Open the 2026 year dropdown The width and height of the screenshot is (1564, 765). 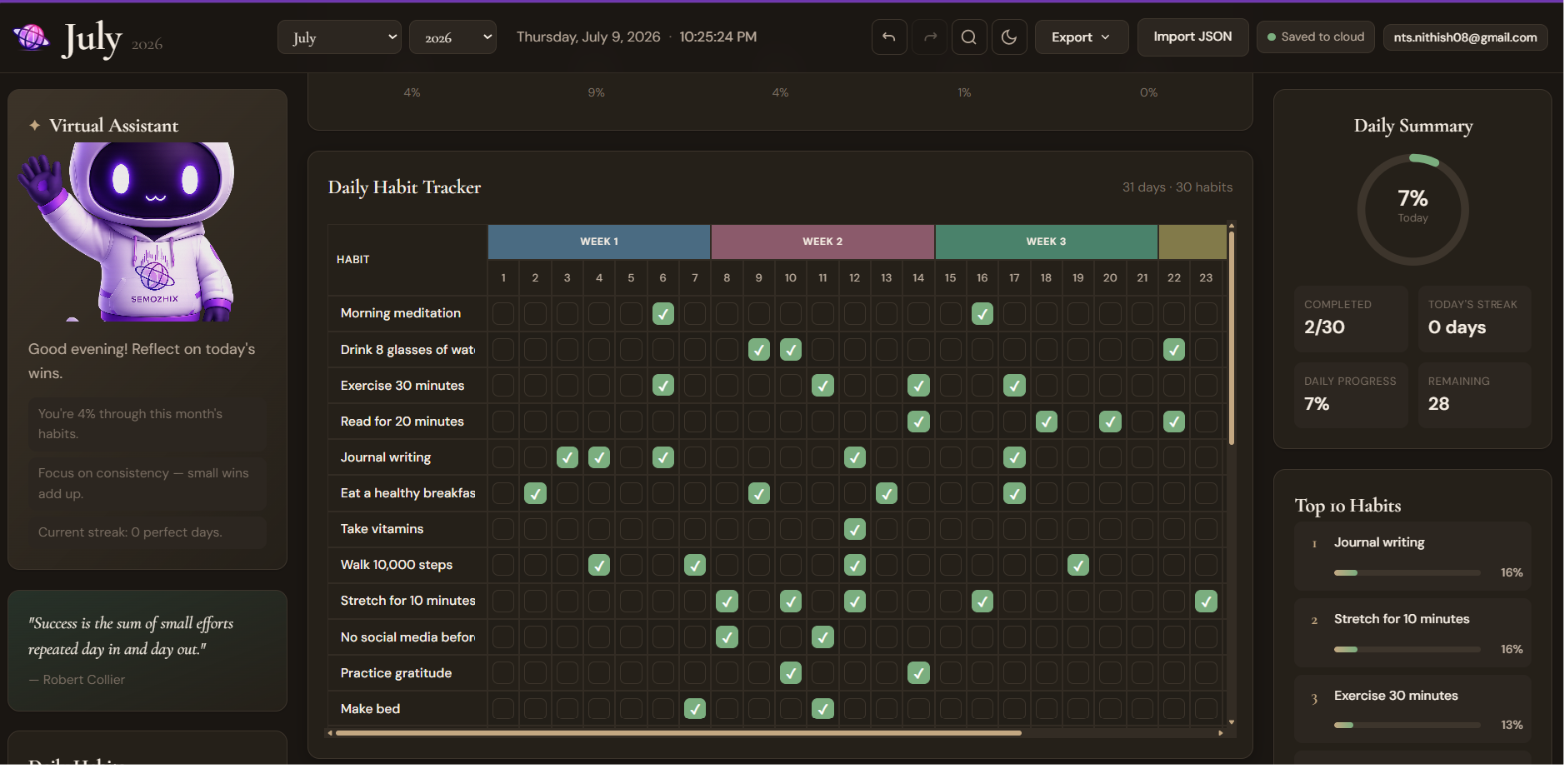pos(453,37)
